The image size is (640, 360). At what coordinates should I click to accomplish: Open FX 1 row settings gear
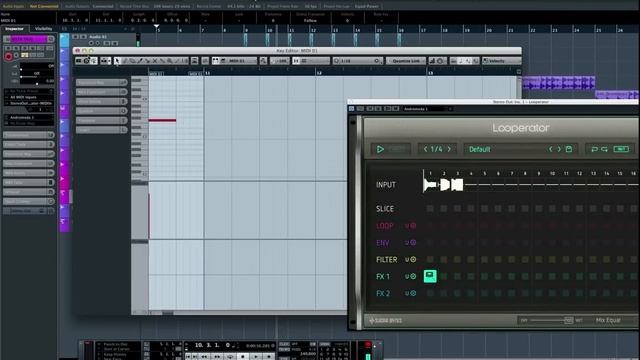coord(413,277)
